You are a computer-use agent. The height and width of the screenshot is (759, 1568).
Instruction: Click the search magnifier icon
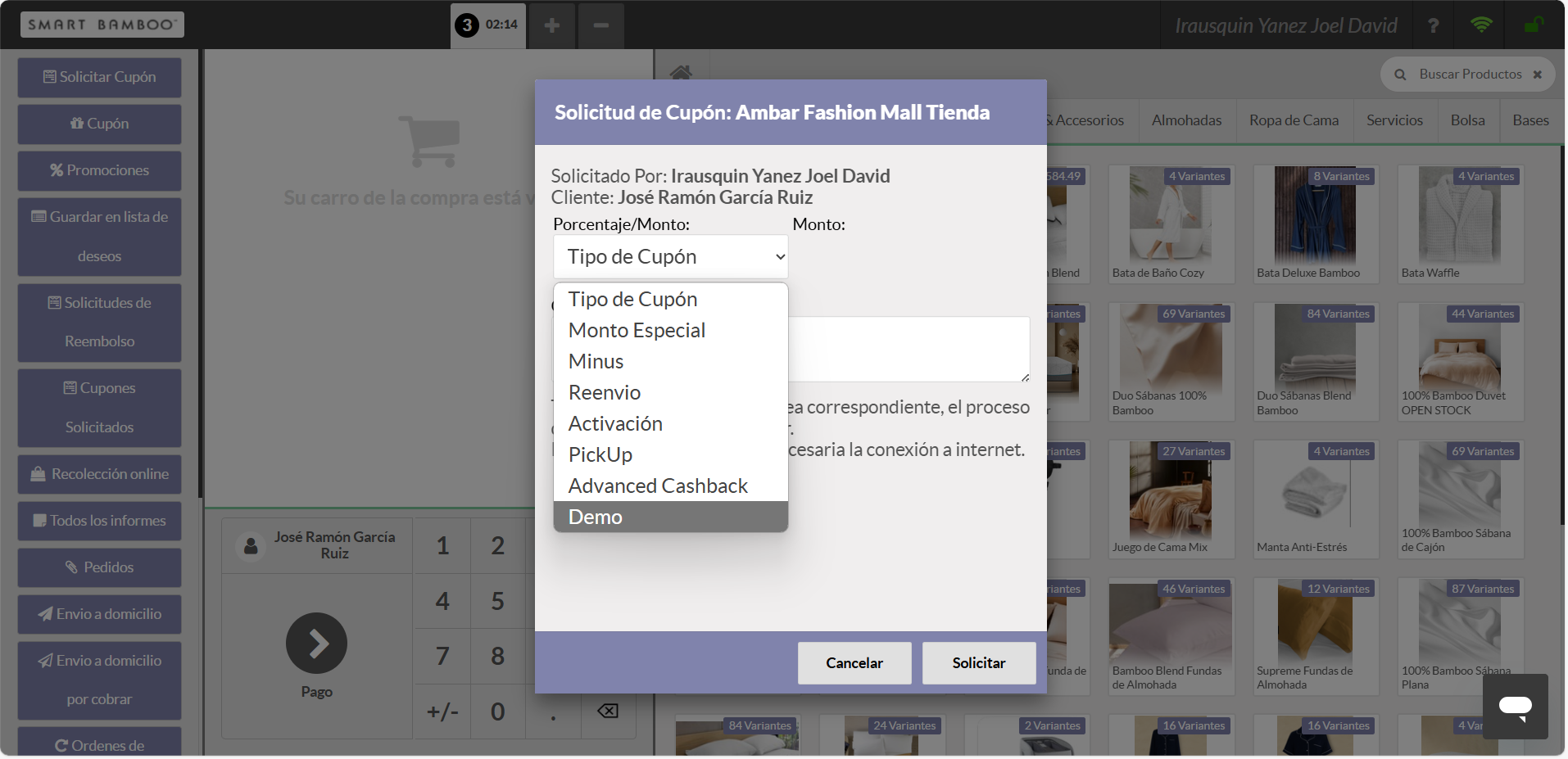click(1401, 75)
